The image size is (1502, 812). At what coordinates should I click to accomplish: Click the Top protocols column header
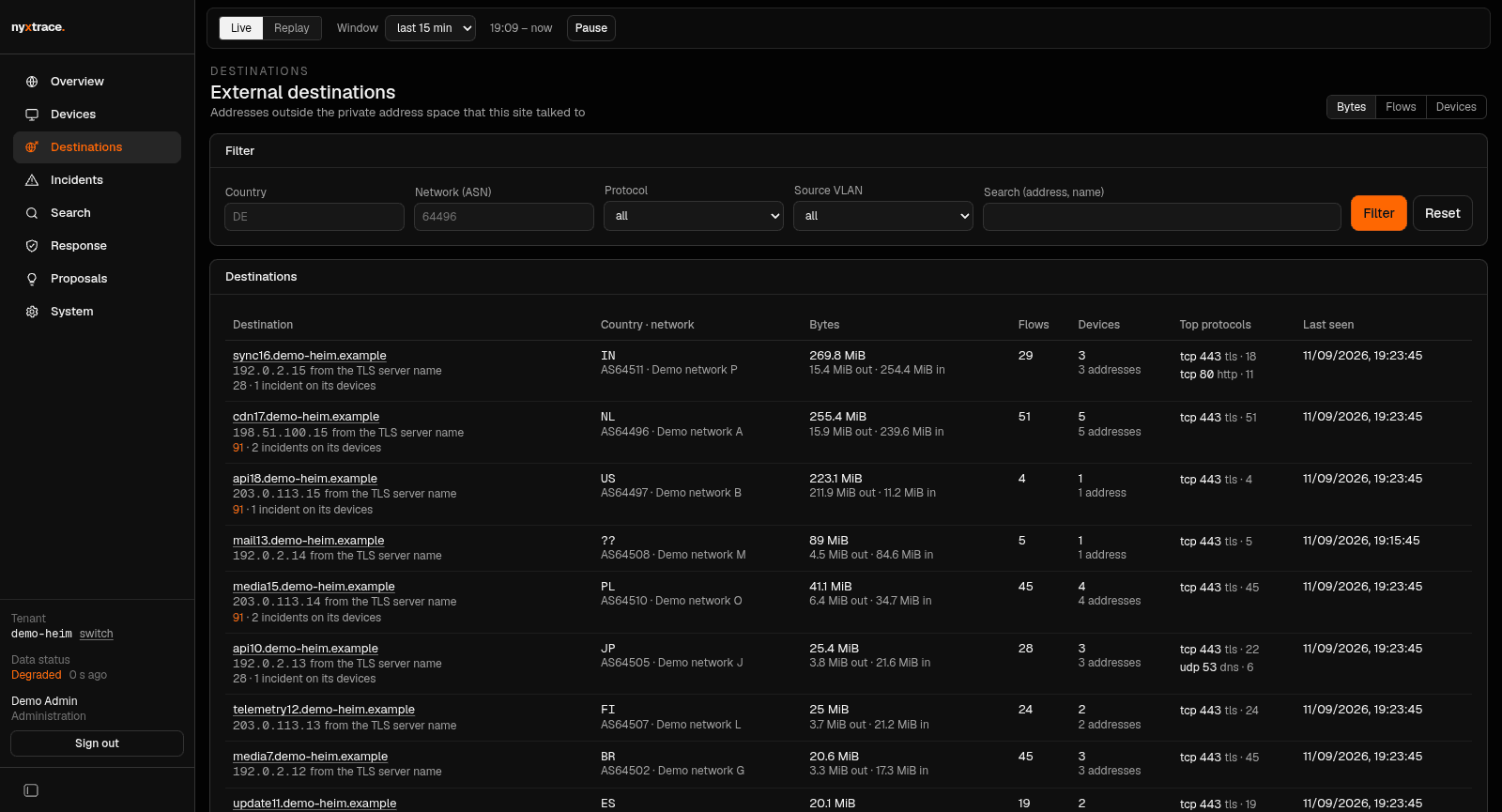[1216, 325]
